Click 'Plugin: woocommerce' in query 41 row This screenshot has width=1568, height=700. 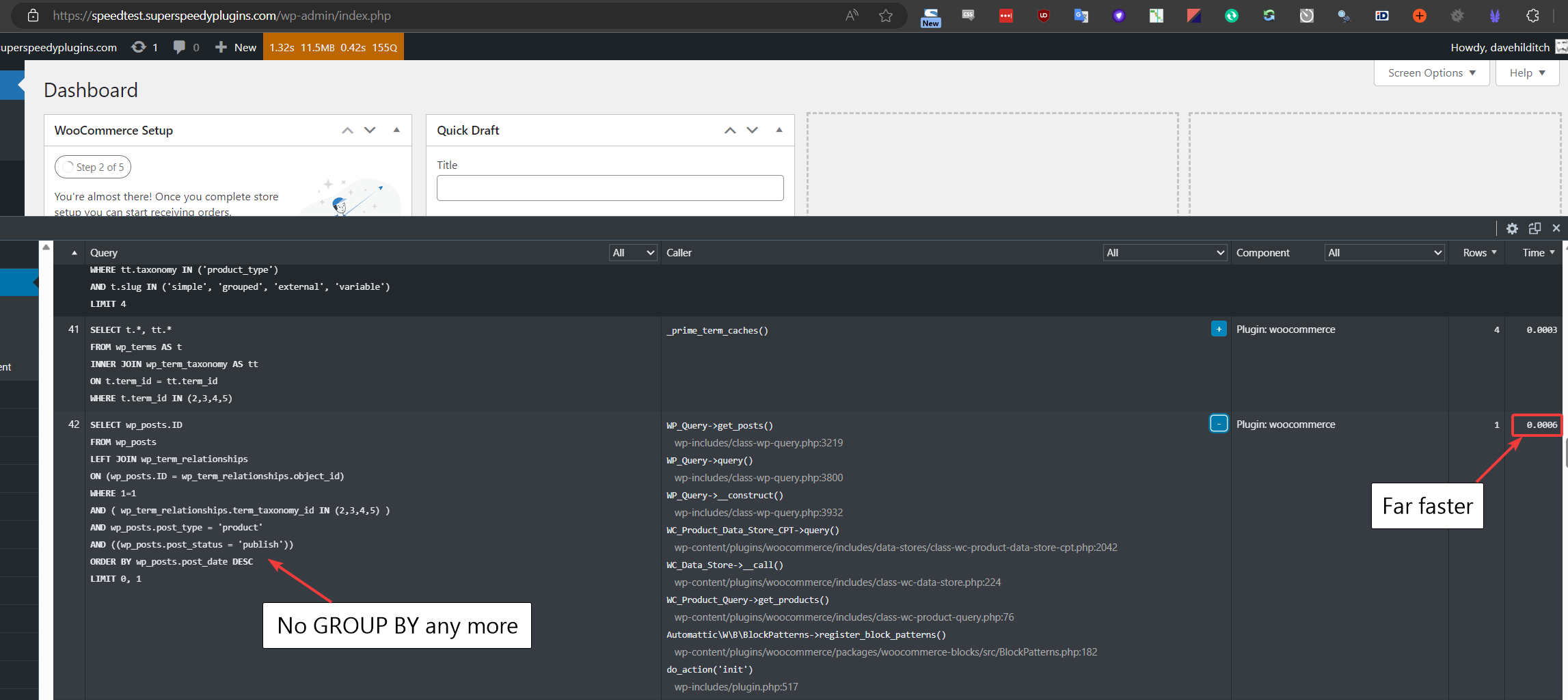(1286, 329)
